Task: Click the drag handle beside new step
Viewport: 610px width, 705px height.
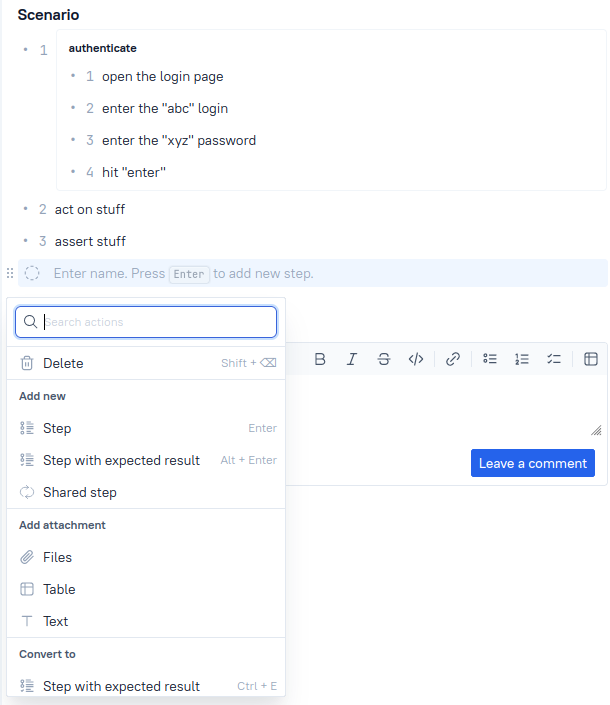Action: click(x=10, y=273)
